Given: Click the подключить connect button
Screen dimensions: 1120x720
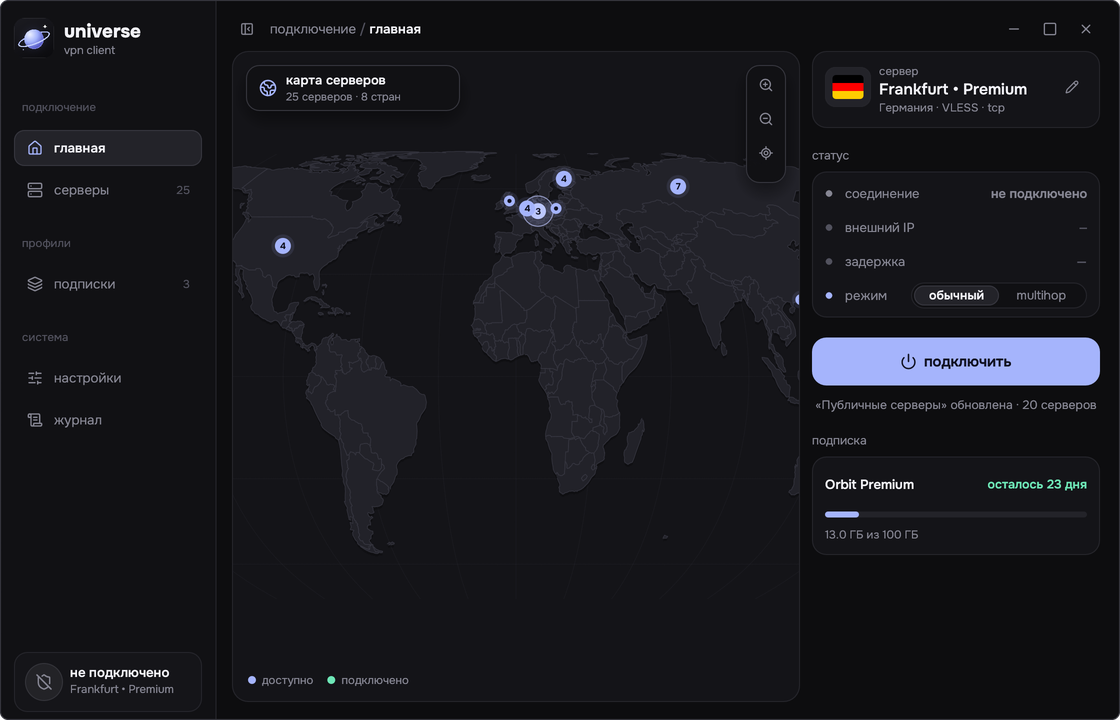Looking at the screenshot, I should click(955, 361).
